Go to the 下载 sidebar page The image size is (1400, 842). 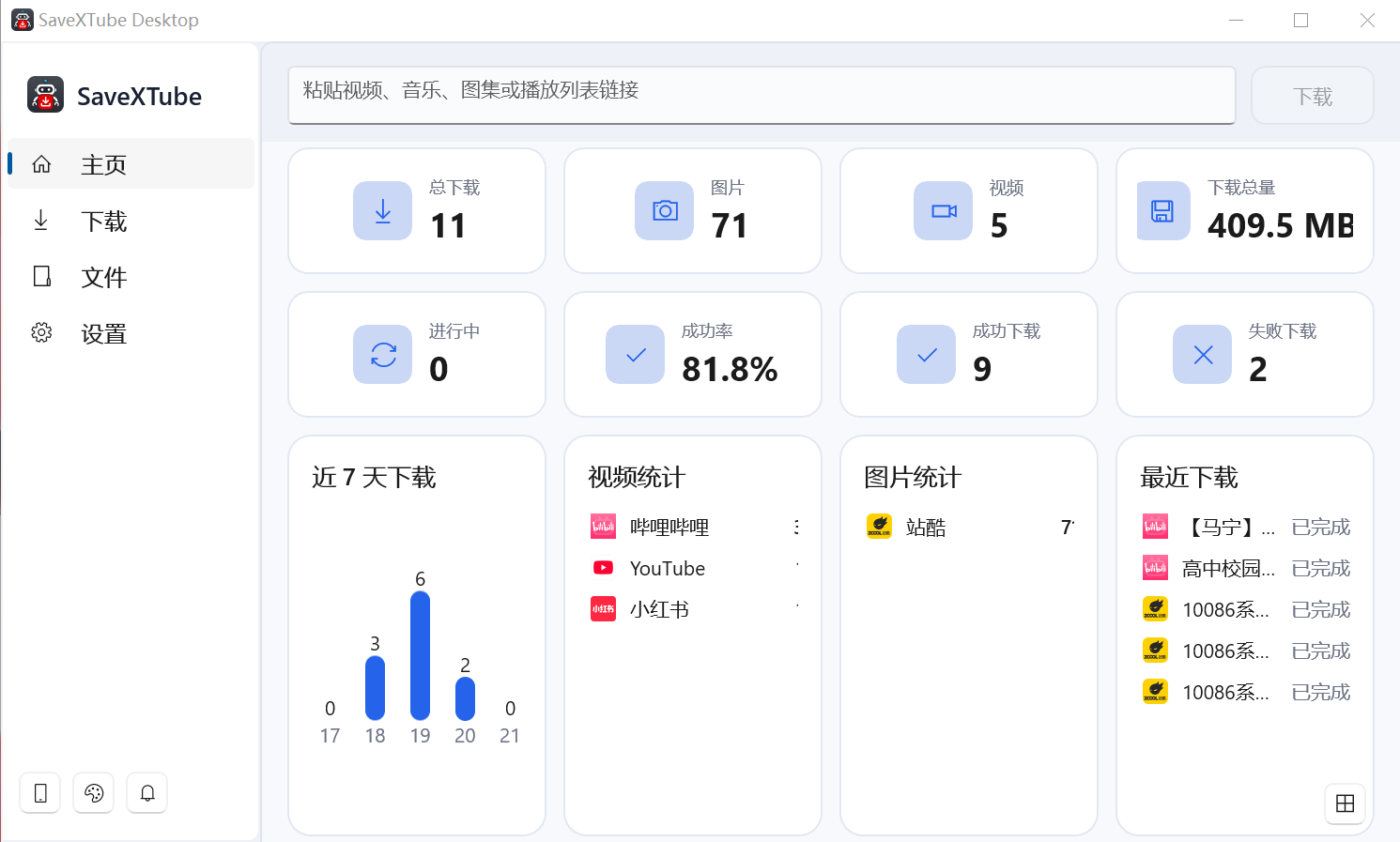(x=131, y=221)
